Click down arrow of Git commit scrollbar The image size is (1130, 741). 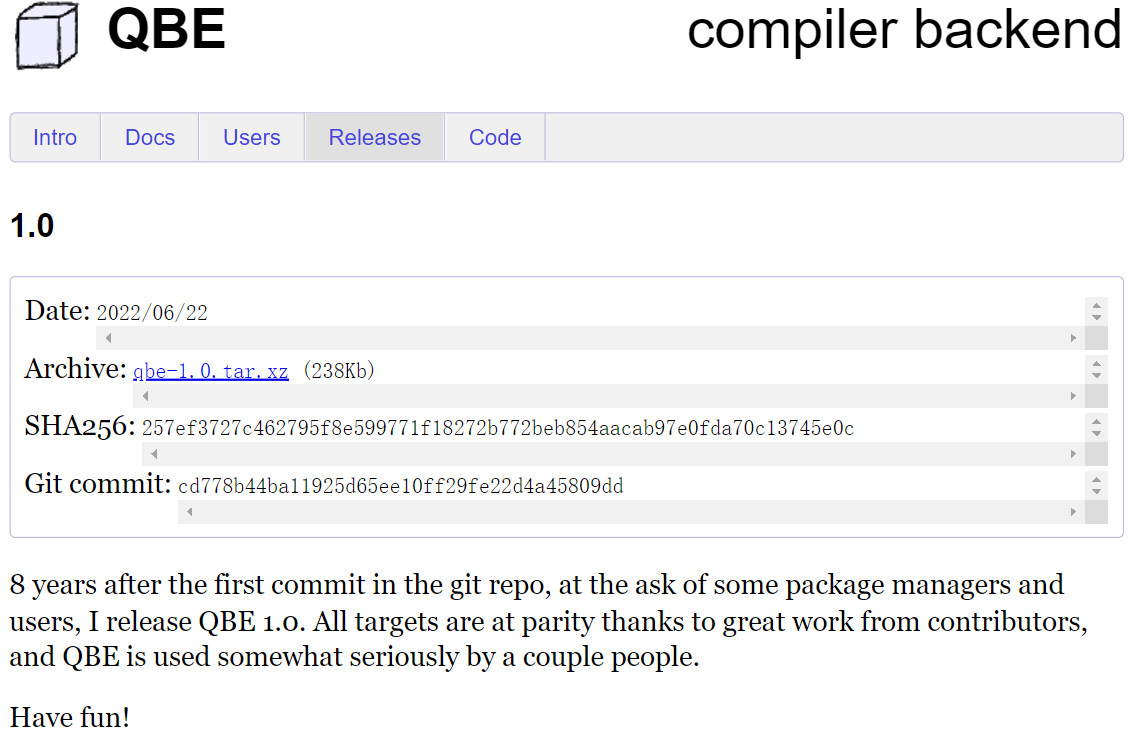click(1097, 491)
